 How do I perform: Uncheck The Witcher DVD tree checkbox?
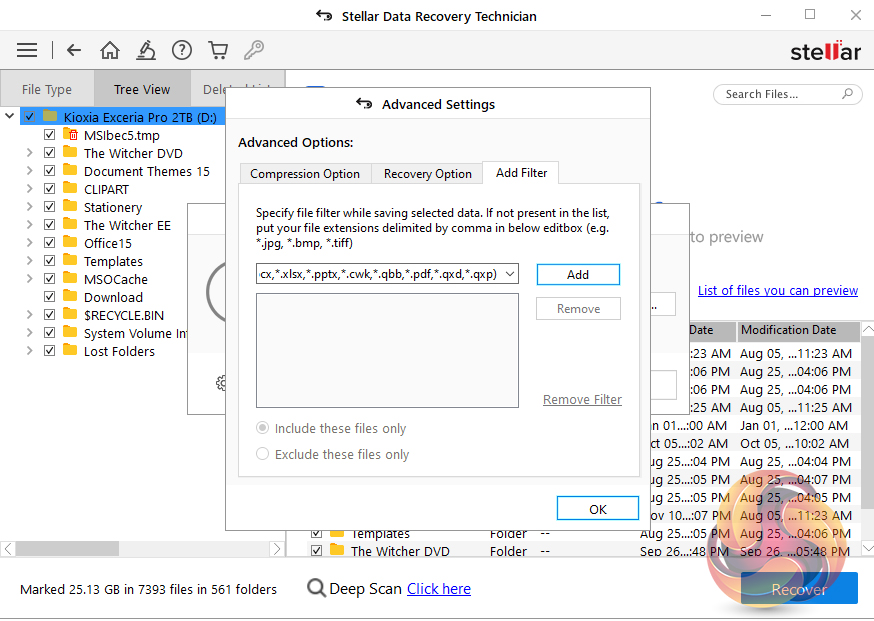pos(50,153)
